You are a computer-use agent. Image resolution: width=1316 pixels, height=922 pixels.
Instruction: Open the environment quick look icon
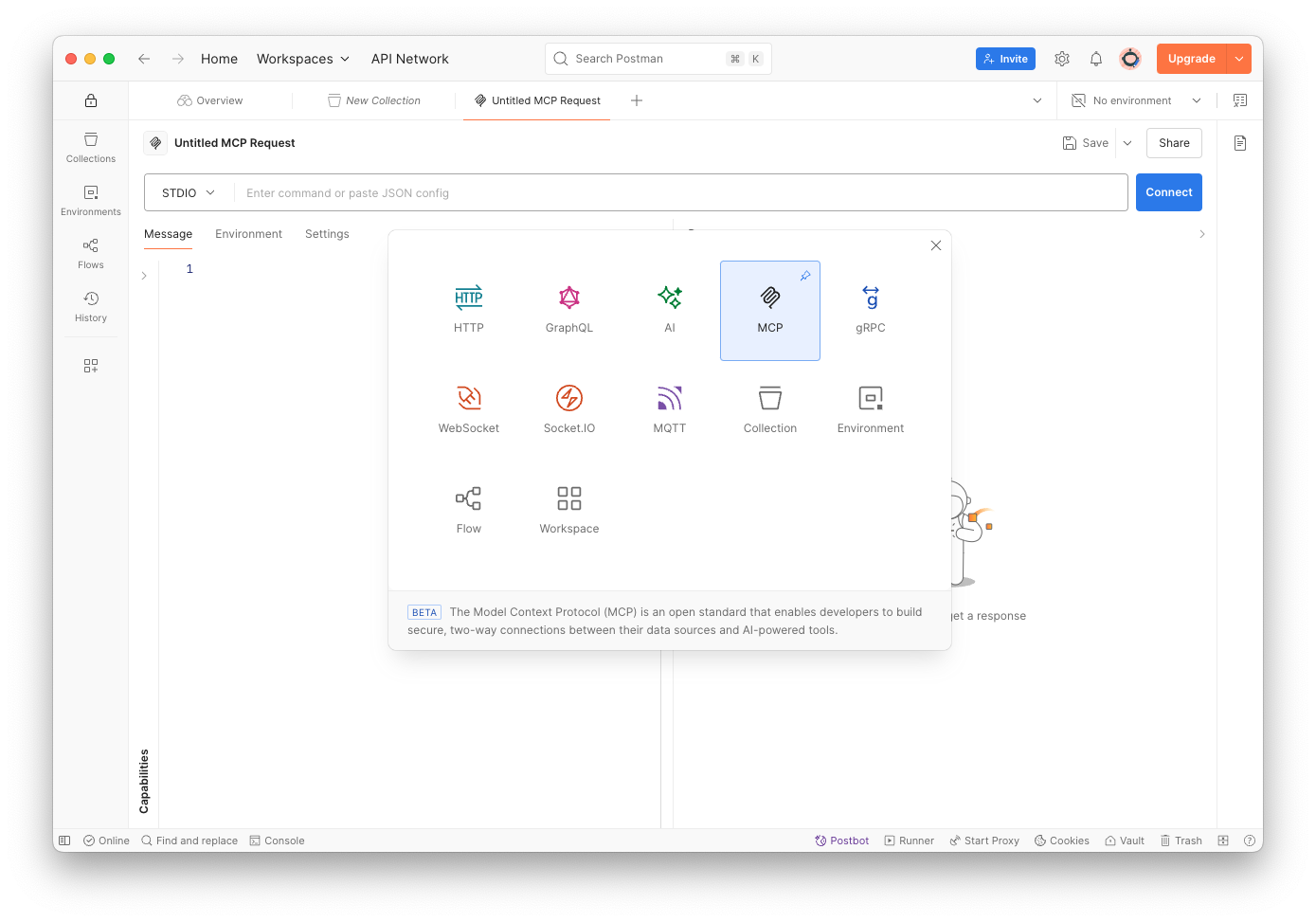1240,100
